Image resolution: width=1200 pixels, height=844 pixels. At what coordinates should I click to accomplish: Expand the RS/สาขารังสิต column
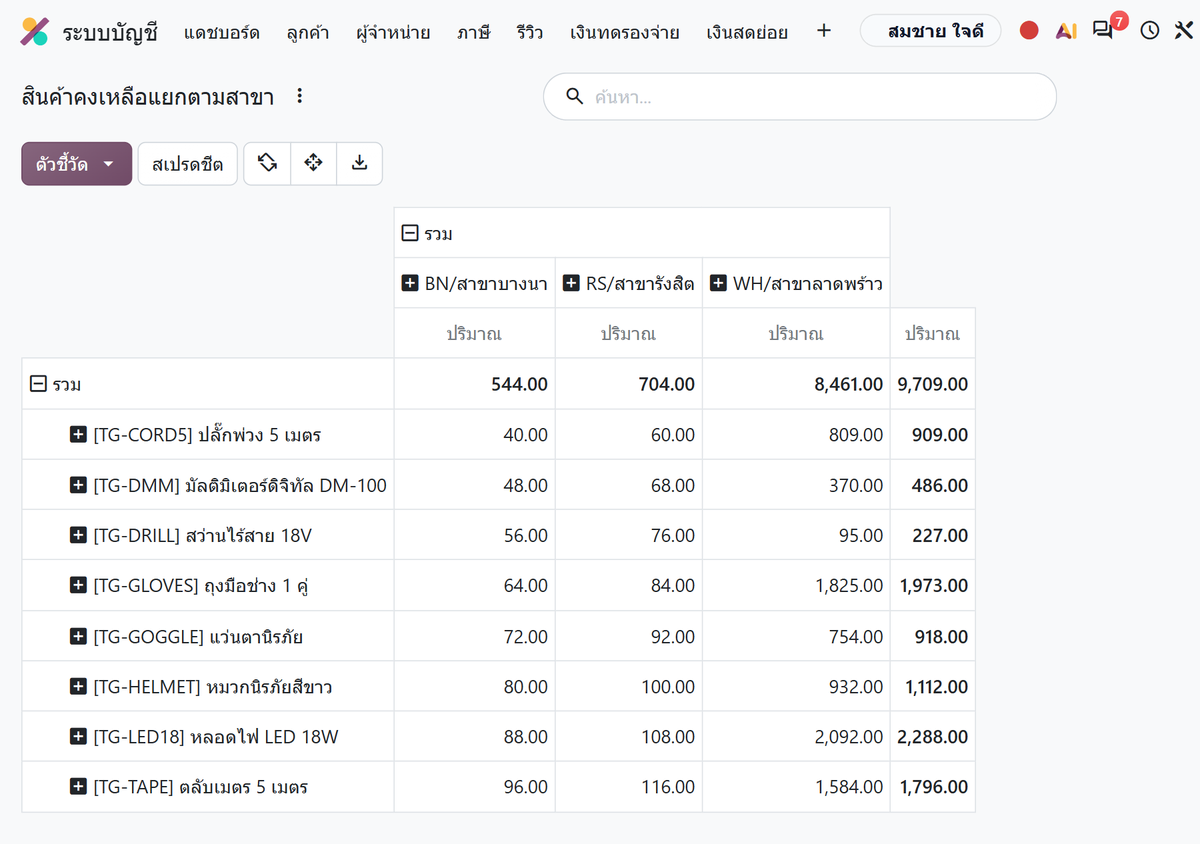[x=571, y=283]
